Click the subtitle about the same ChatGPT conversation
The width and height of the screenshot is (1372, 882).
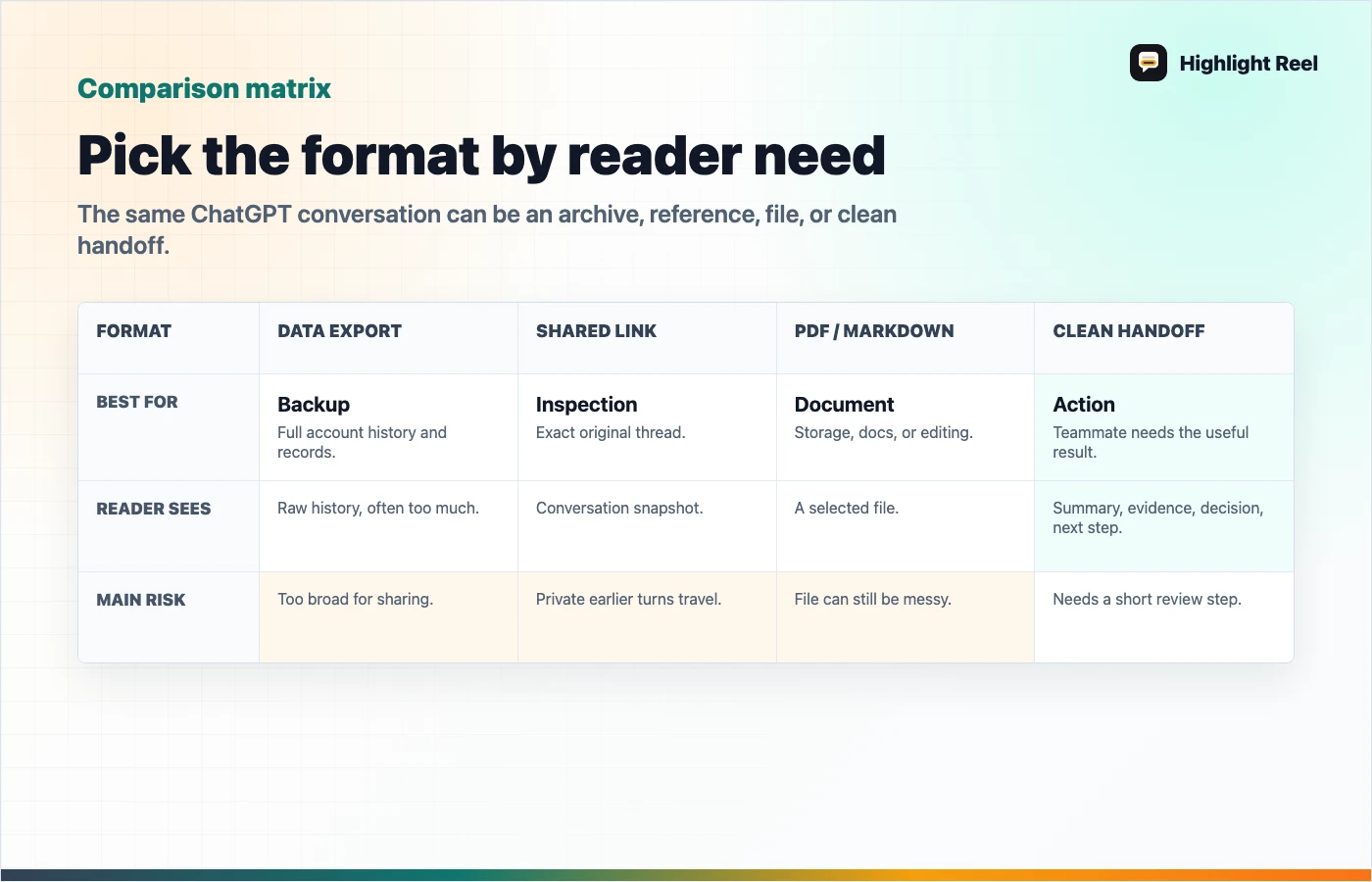(x=487, y=229)
